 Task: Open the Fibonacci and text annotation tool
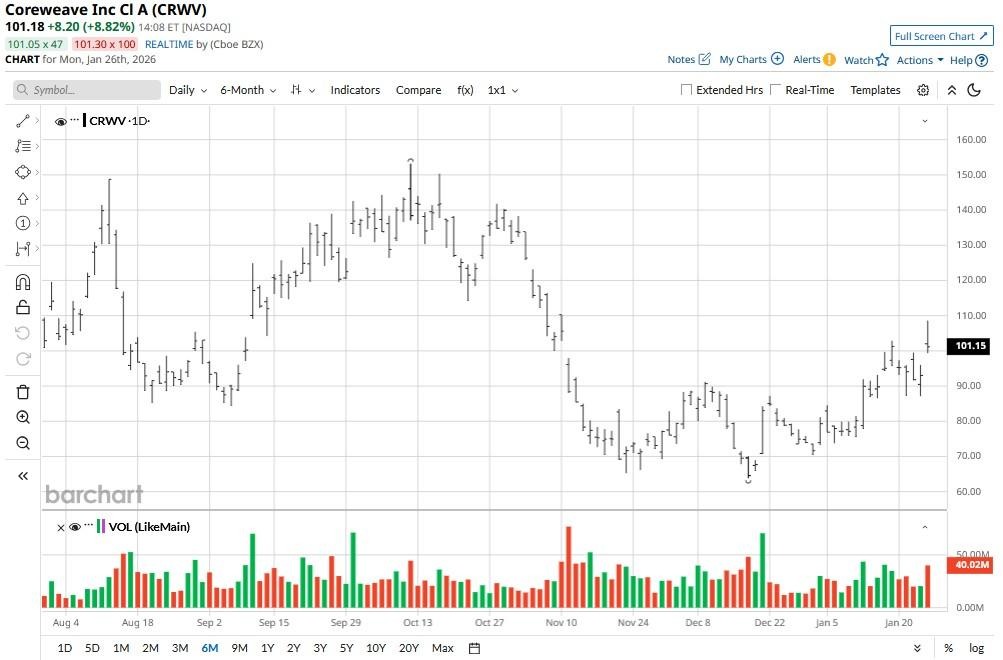[22, 146]
